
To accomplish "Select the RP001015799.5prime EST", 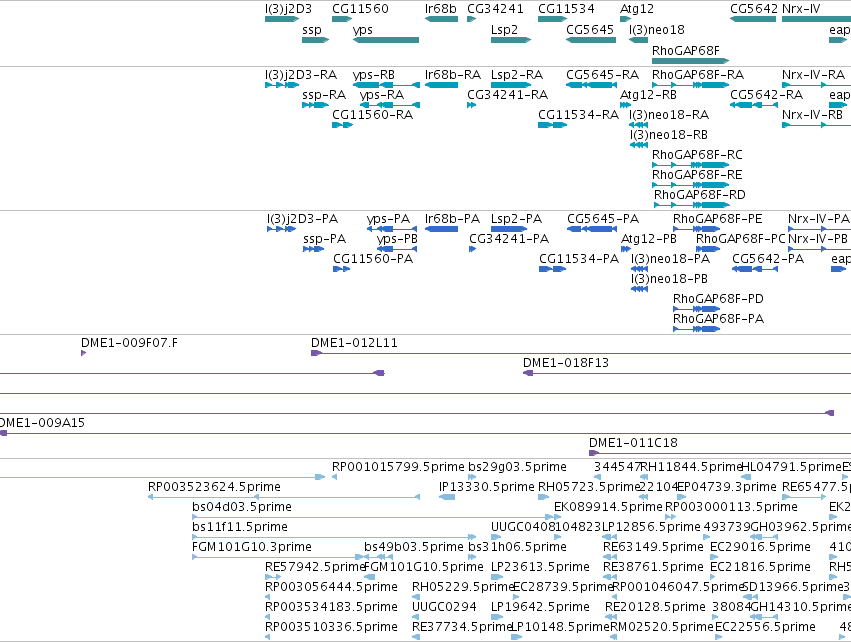I will [334, 477].
